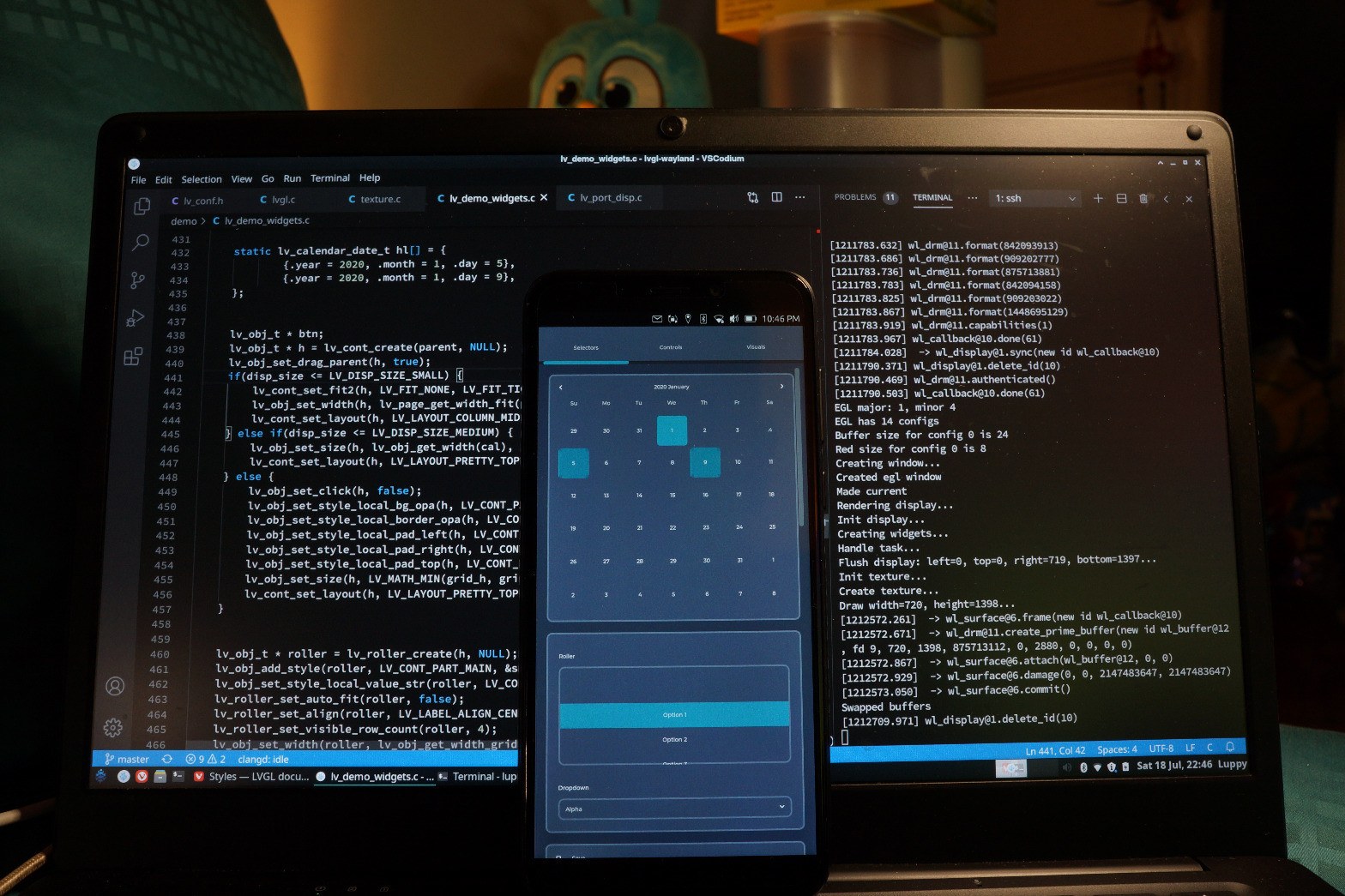
Task: Click the master branch status item
Action: point(127,759)
